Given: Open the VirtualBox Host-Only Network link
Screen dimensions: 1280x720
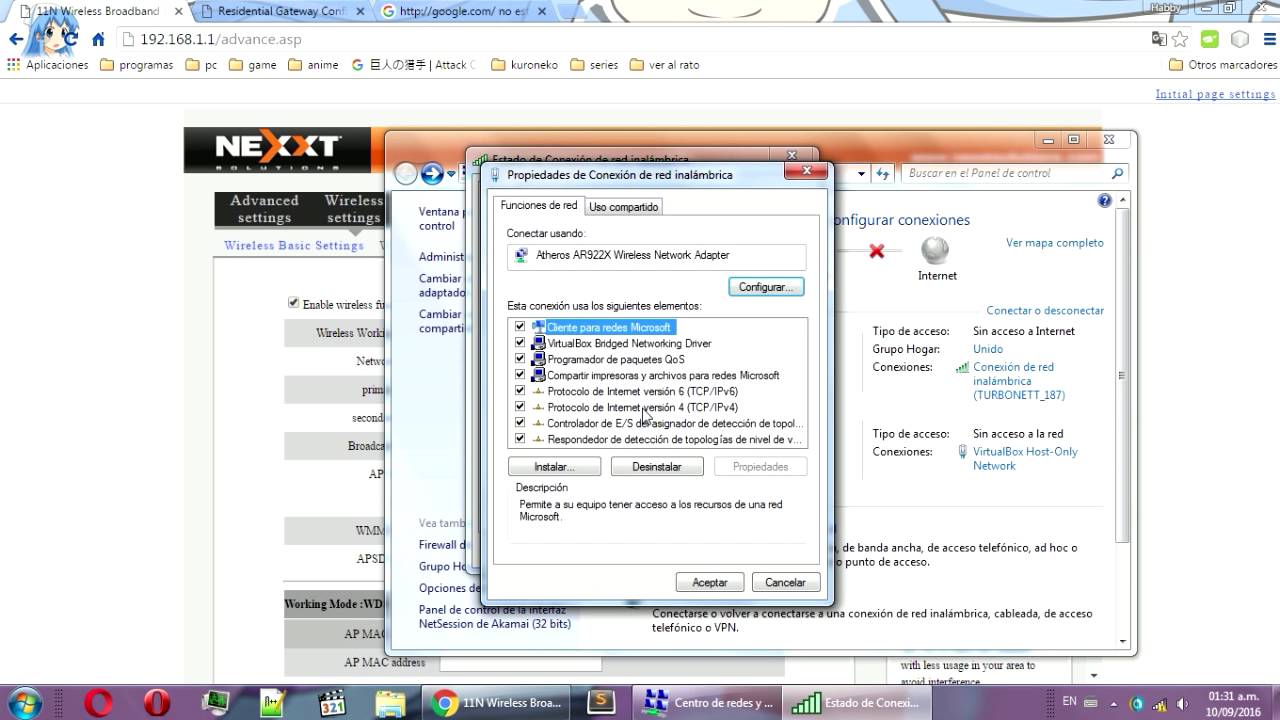Looking at the screenshot, I should point(1025,459).
